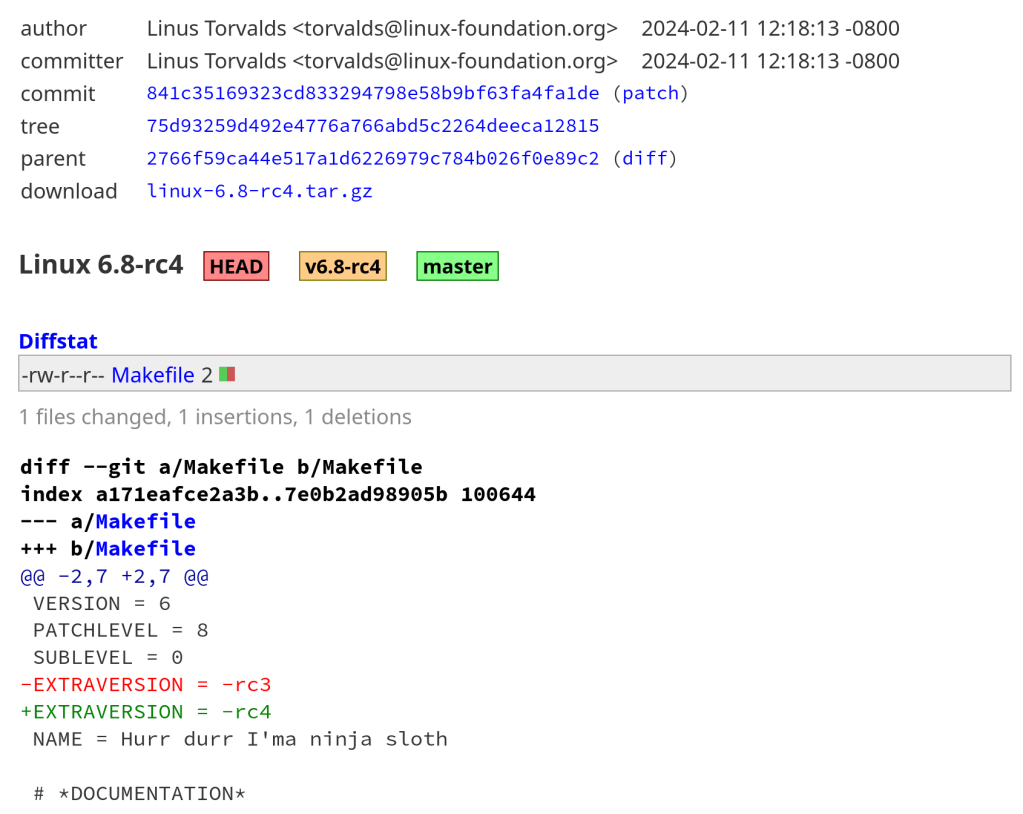Viewport: 1023px width, 814px height.
Task: Click the red HEAD ref badge
Action: (x=236, y=267)
